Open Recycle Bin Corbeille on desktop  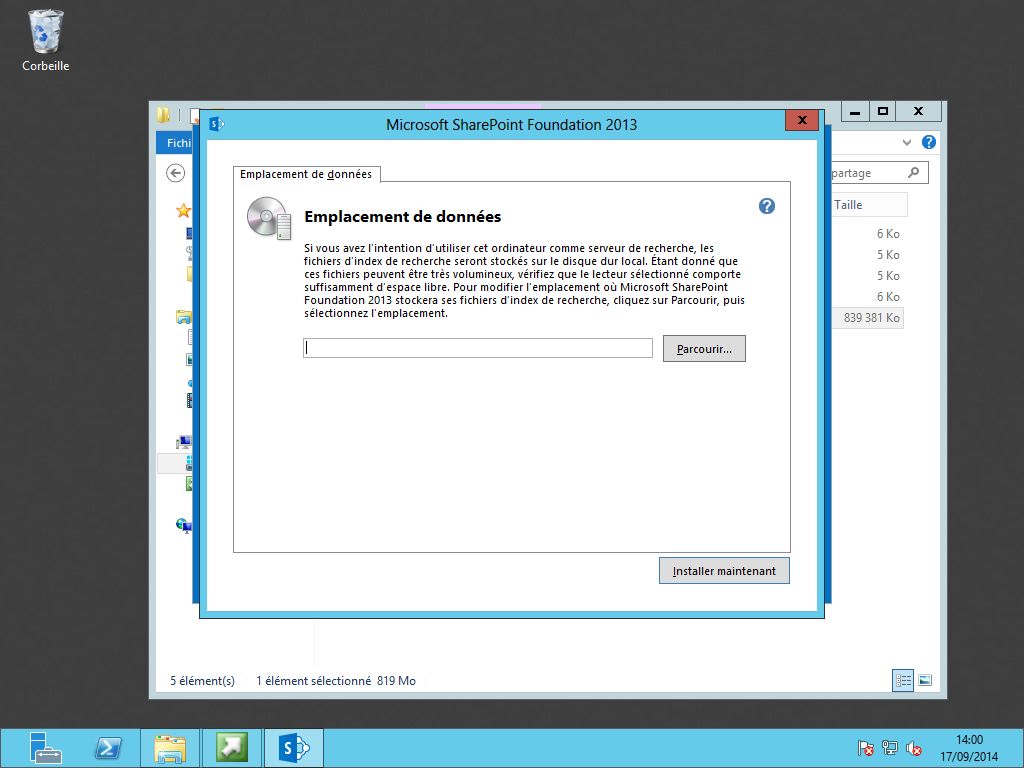(45, 40)
